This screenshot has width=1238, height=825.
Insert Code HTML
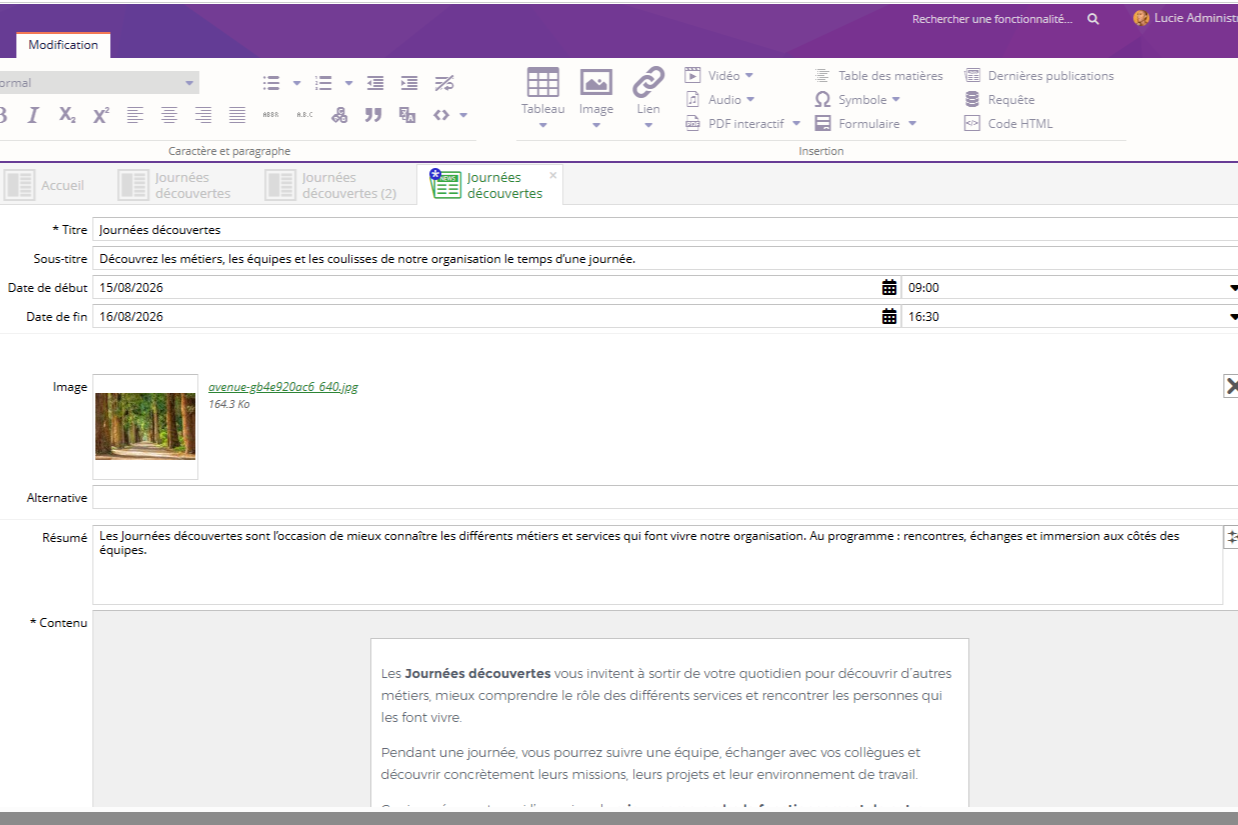1008,124
